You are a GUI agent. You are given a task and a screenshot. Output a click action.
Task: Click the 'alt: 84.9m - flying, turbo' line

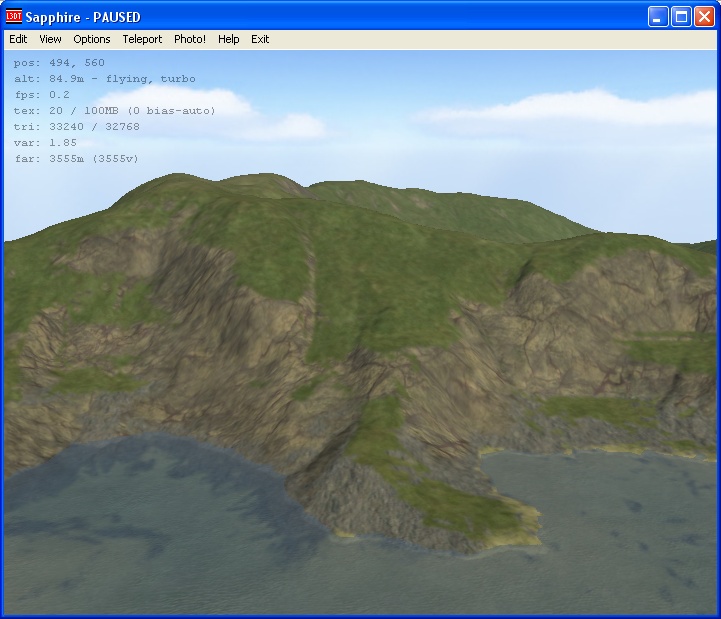104,79
